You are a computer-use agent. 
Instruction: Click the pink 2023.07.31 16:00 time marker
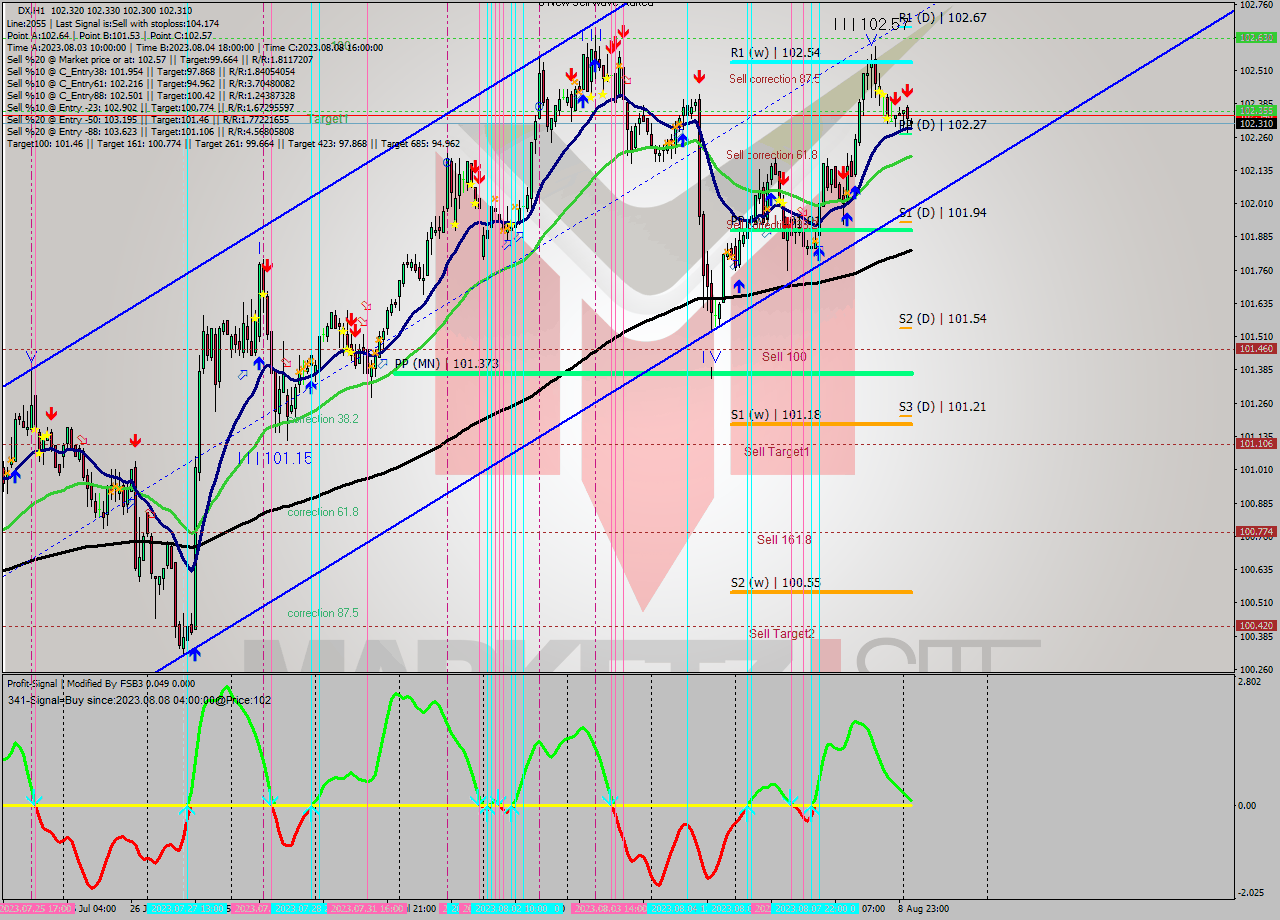(366, 909)
